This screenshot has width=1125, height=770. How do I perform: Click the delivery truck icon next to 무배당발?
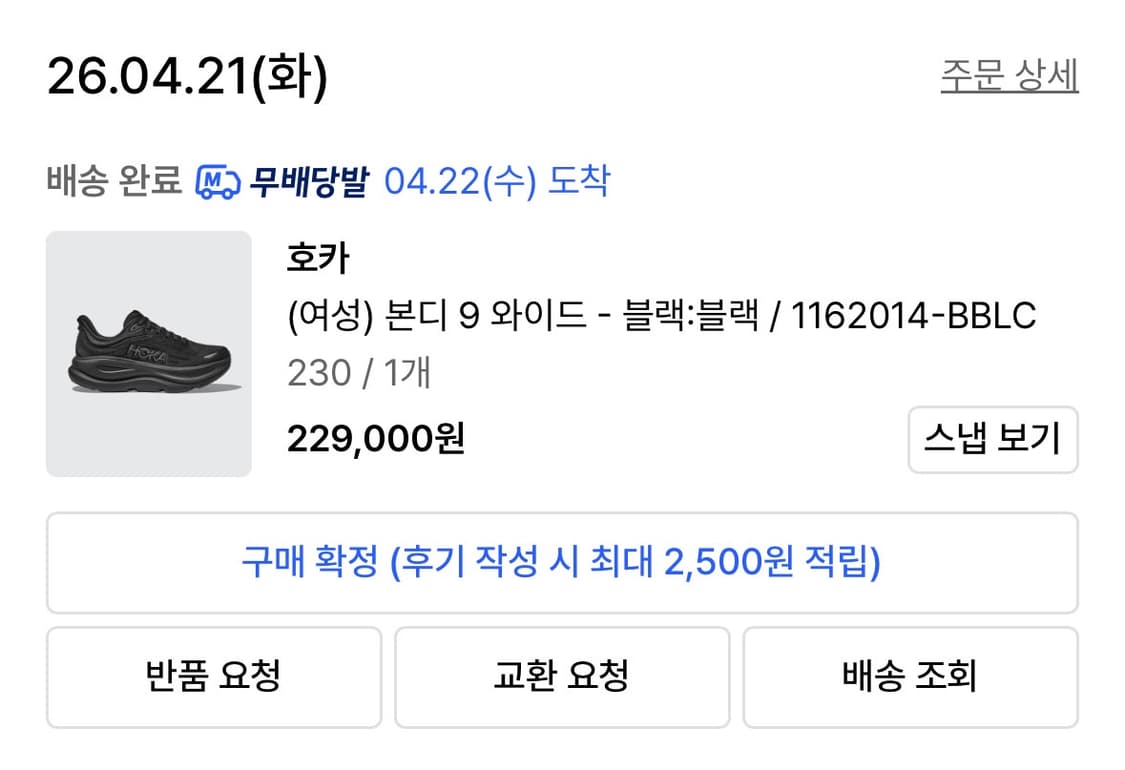pos(219,181)
